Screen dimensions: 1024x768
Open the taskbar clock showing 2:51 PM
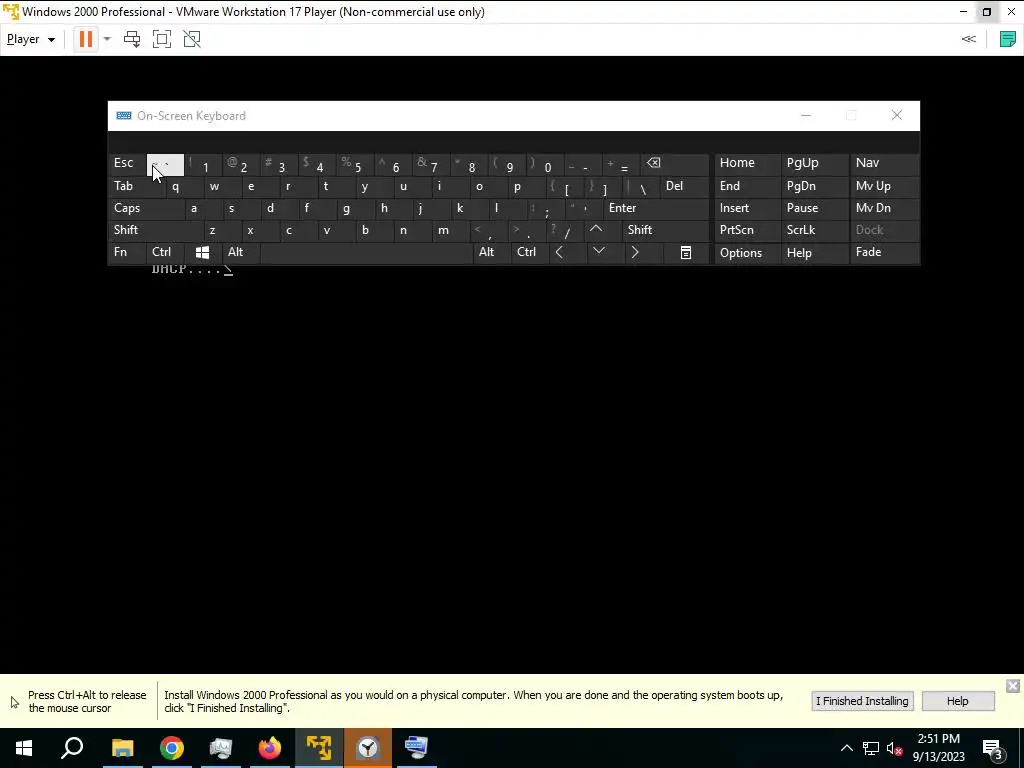(x=938, y=748)
